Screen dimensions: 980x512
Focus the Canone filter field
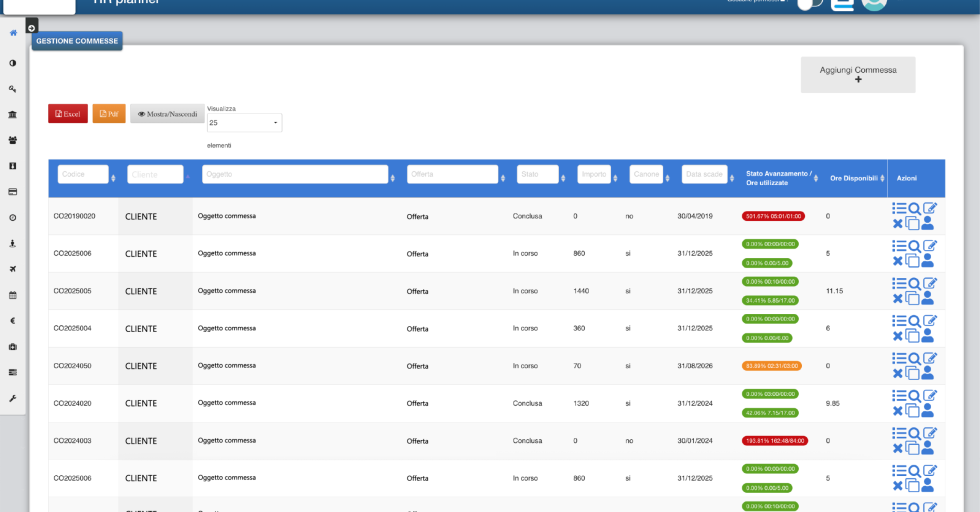coord(646,174)
